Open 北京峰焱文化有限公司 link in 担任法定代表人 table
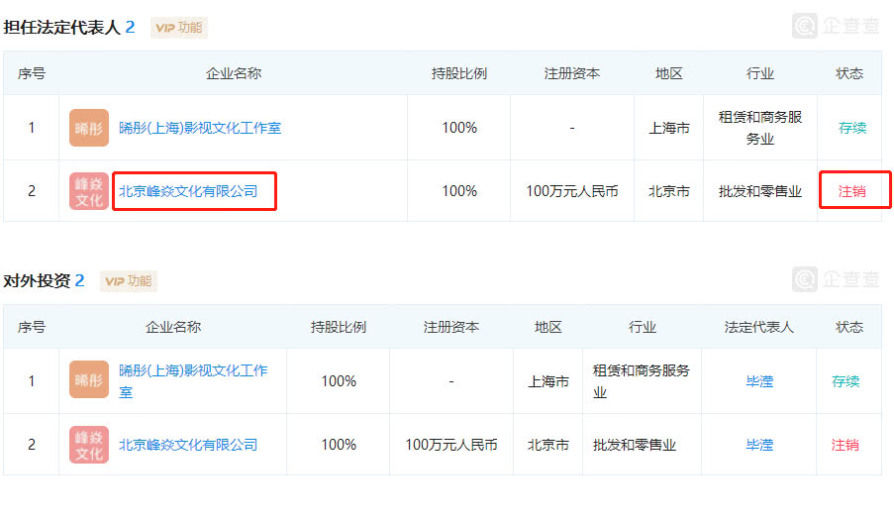Viewport: 894px width, 520px height. coord(188,191)
